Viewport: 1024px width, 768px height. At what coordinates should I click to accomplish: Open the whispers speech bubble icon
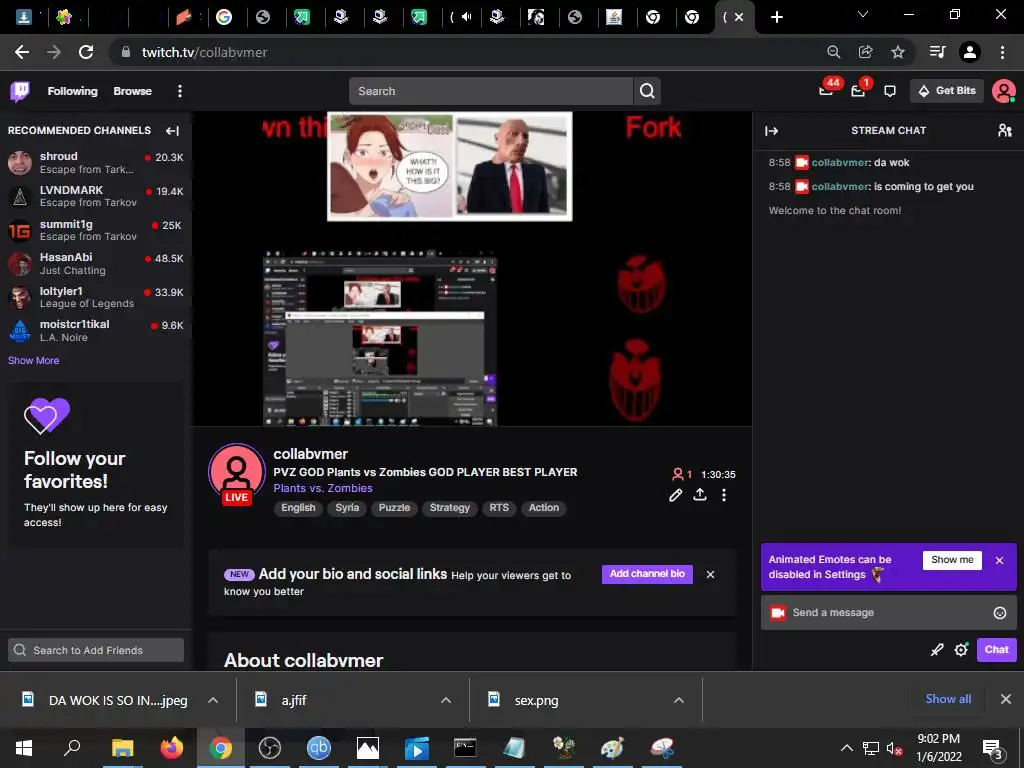coord(889,91)
